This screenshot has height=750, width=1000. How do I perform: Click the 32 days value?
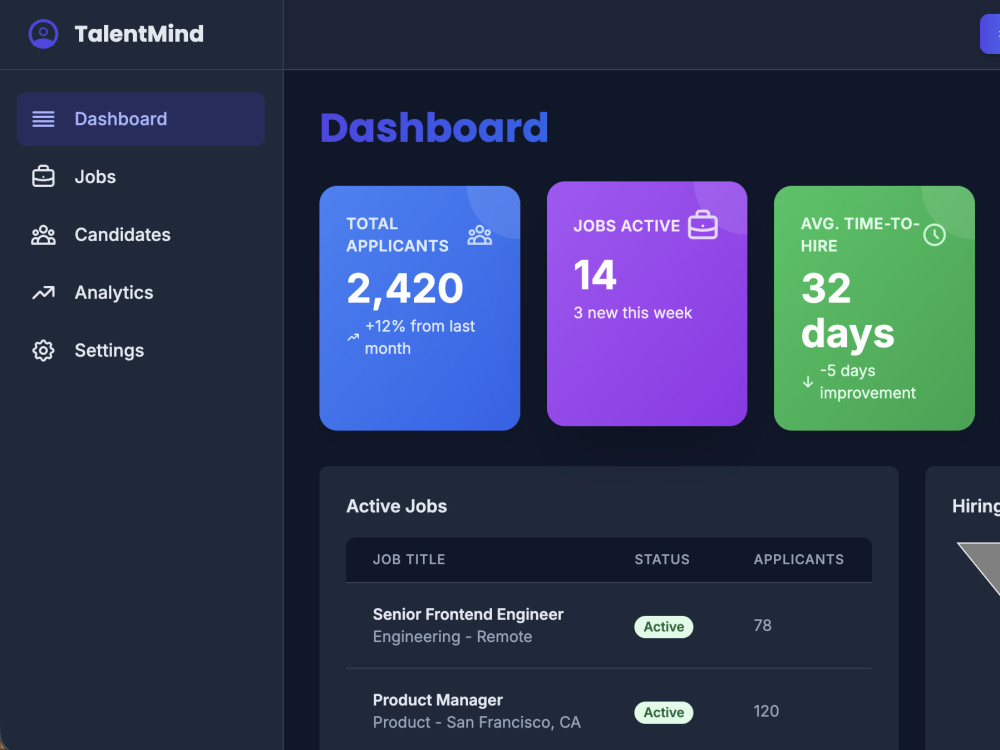(848, 311)
